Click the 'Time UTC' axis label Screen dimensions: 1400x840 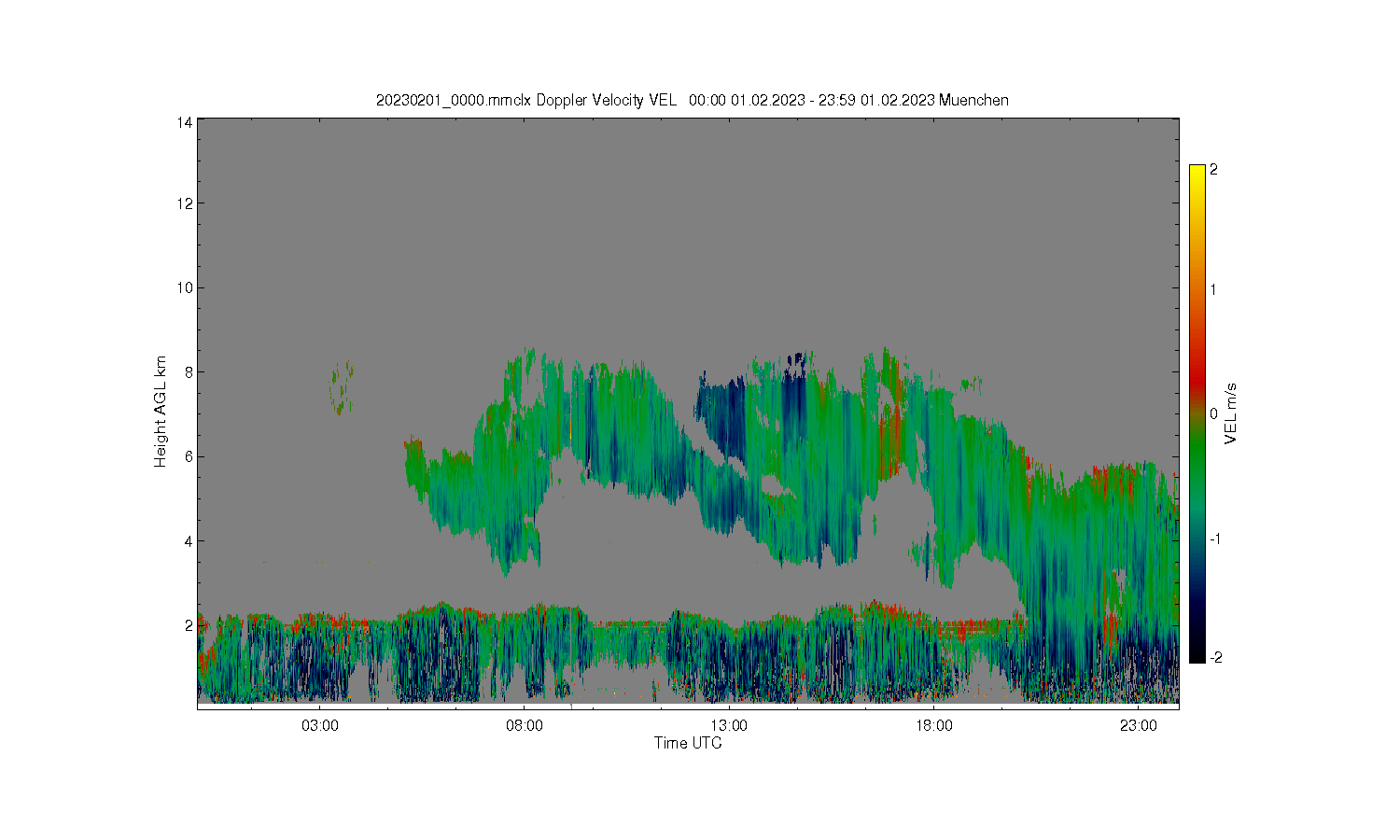click(x=688, y=743)
